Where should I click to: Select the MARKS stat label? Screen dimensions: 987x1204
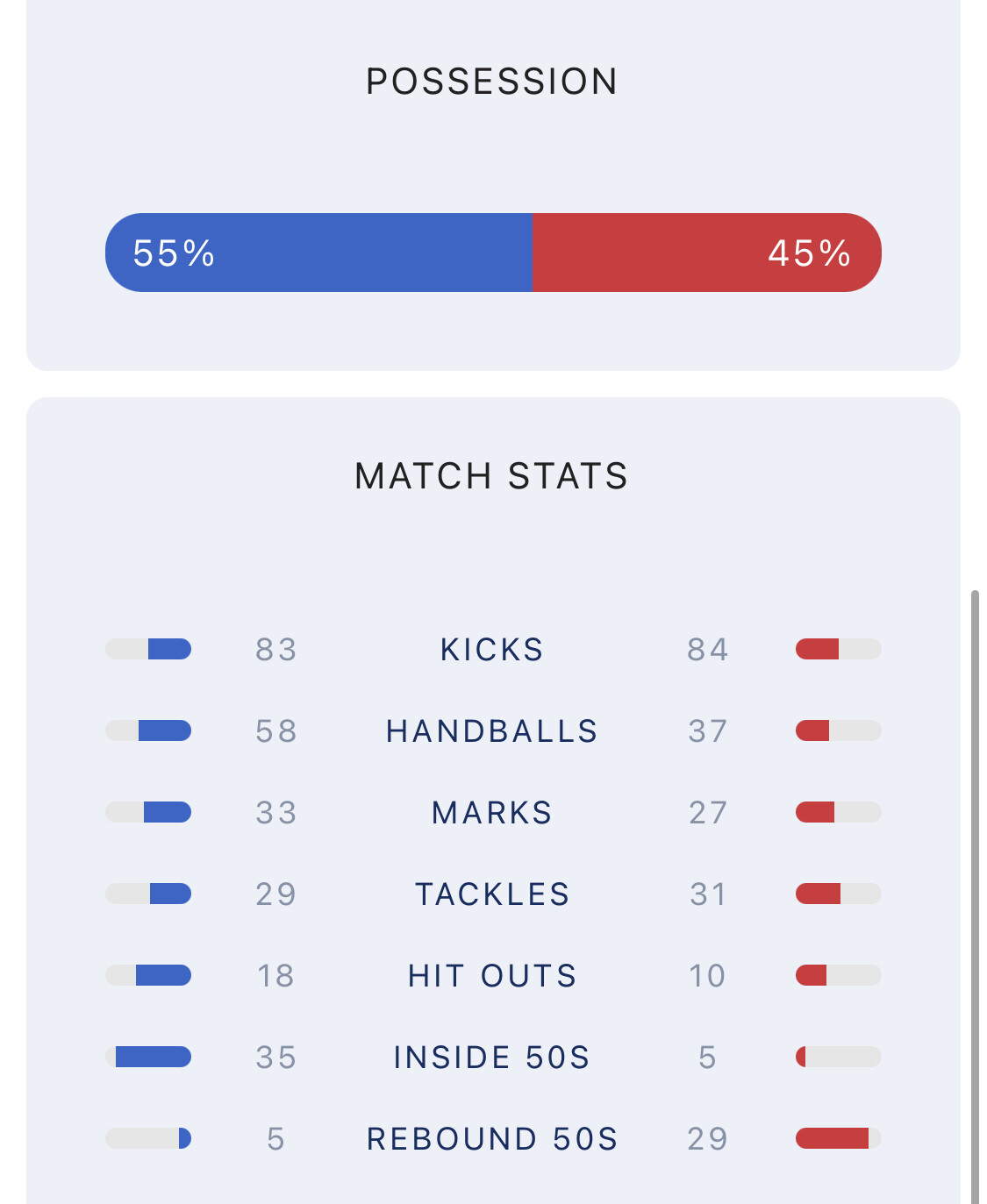(492, 813)
